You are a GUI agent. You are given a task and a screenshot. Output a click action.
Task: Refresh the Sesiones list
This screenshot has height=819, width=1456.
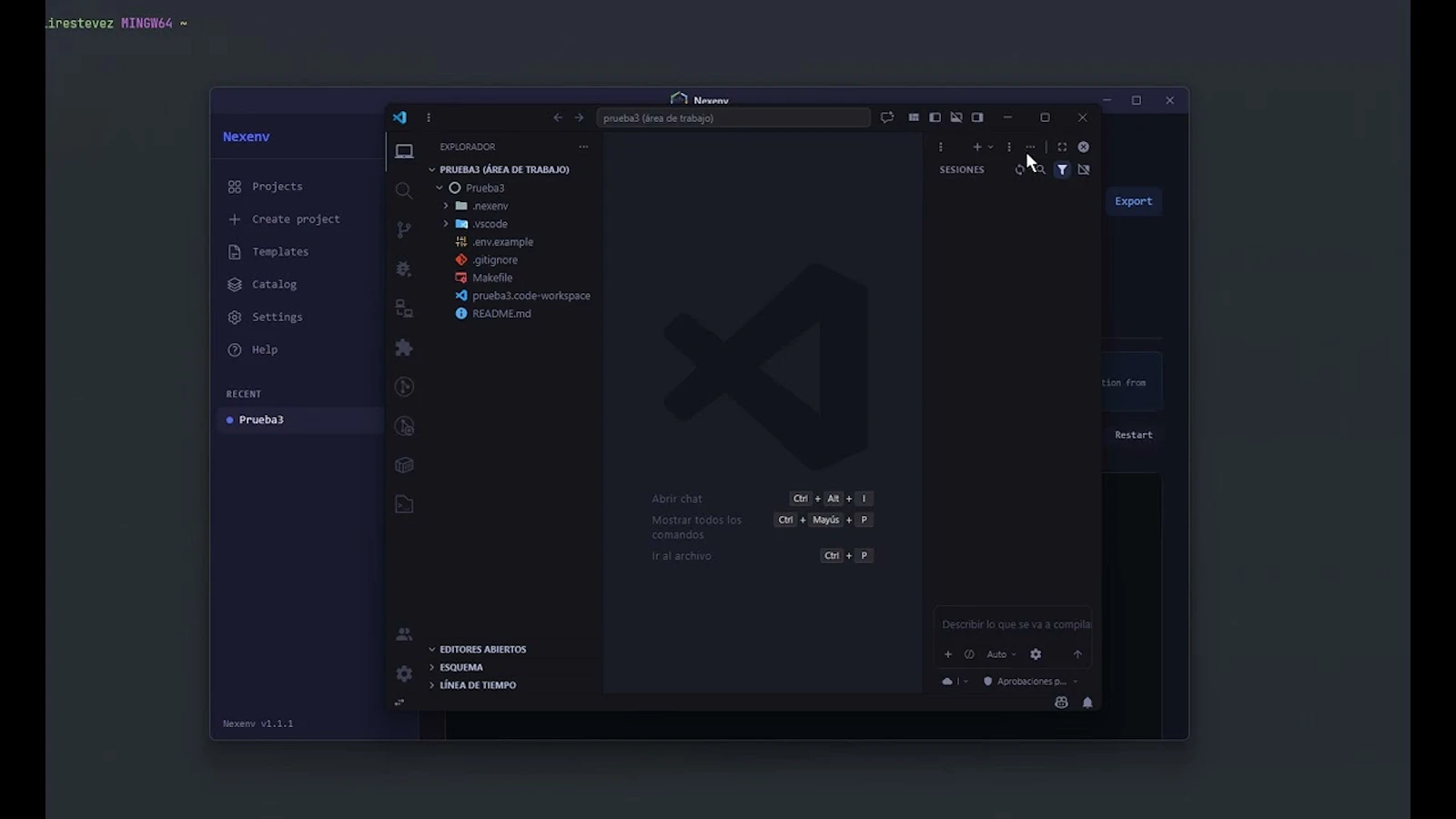1019,169
